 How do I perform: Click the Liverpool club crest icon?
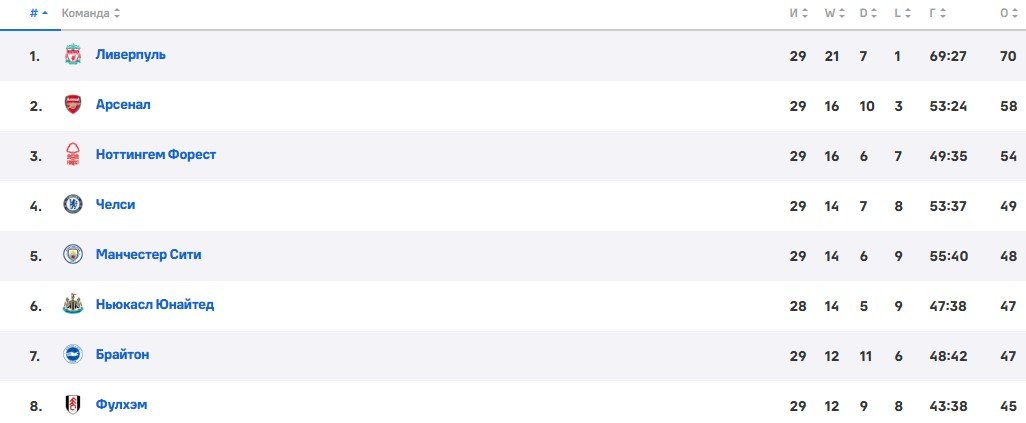(72, 55)
